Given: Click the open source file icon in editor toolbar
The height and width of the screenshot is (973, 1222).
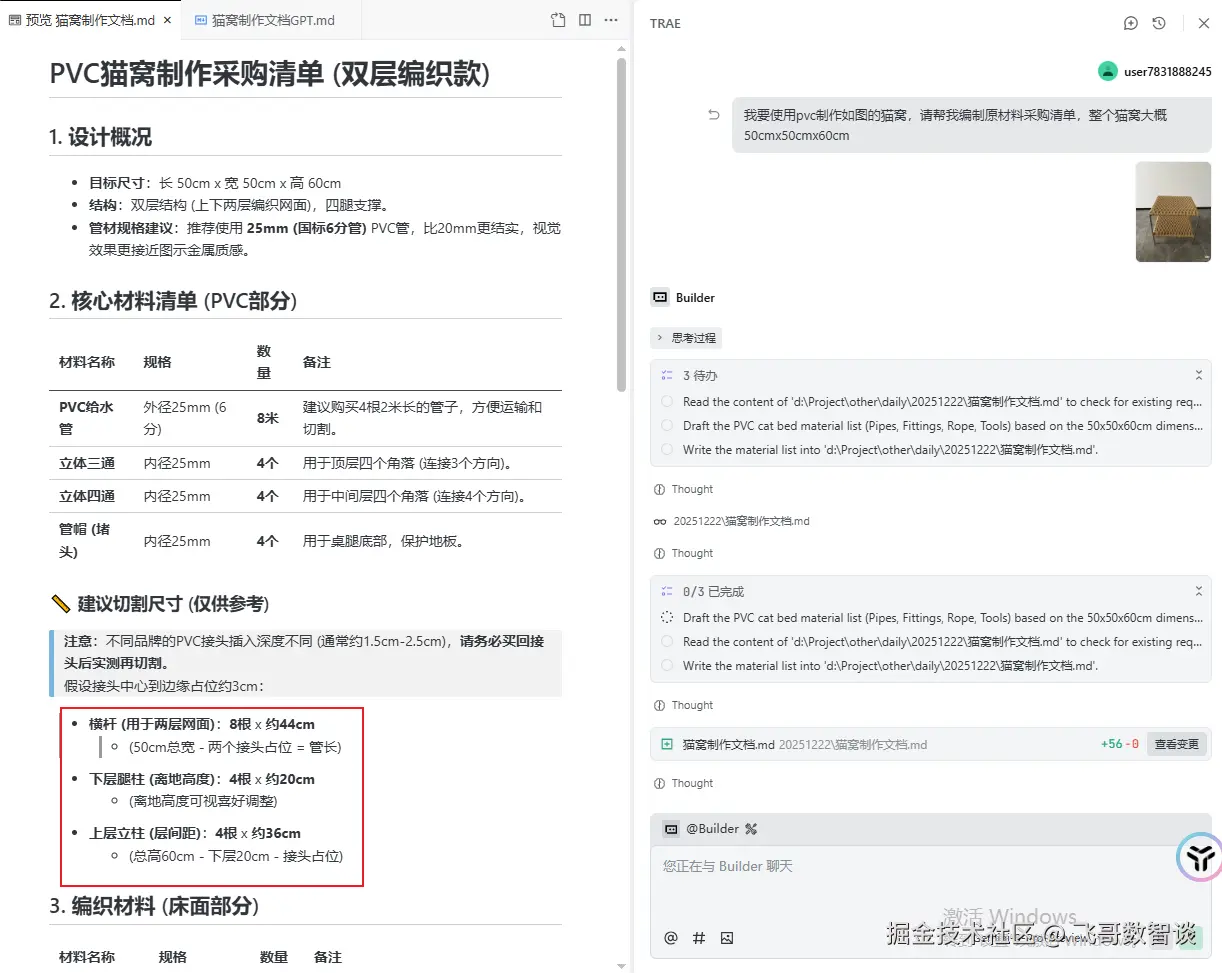Looking at the screenshot, I should (x=558, y=20).
